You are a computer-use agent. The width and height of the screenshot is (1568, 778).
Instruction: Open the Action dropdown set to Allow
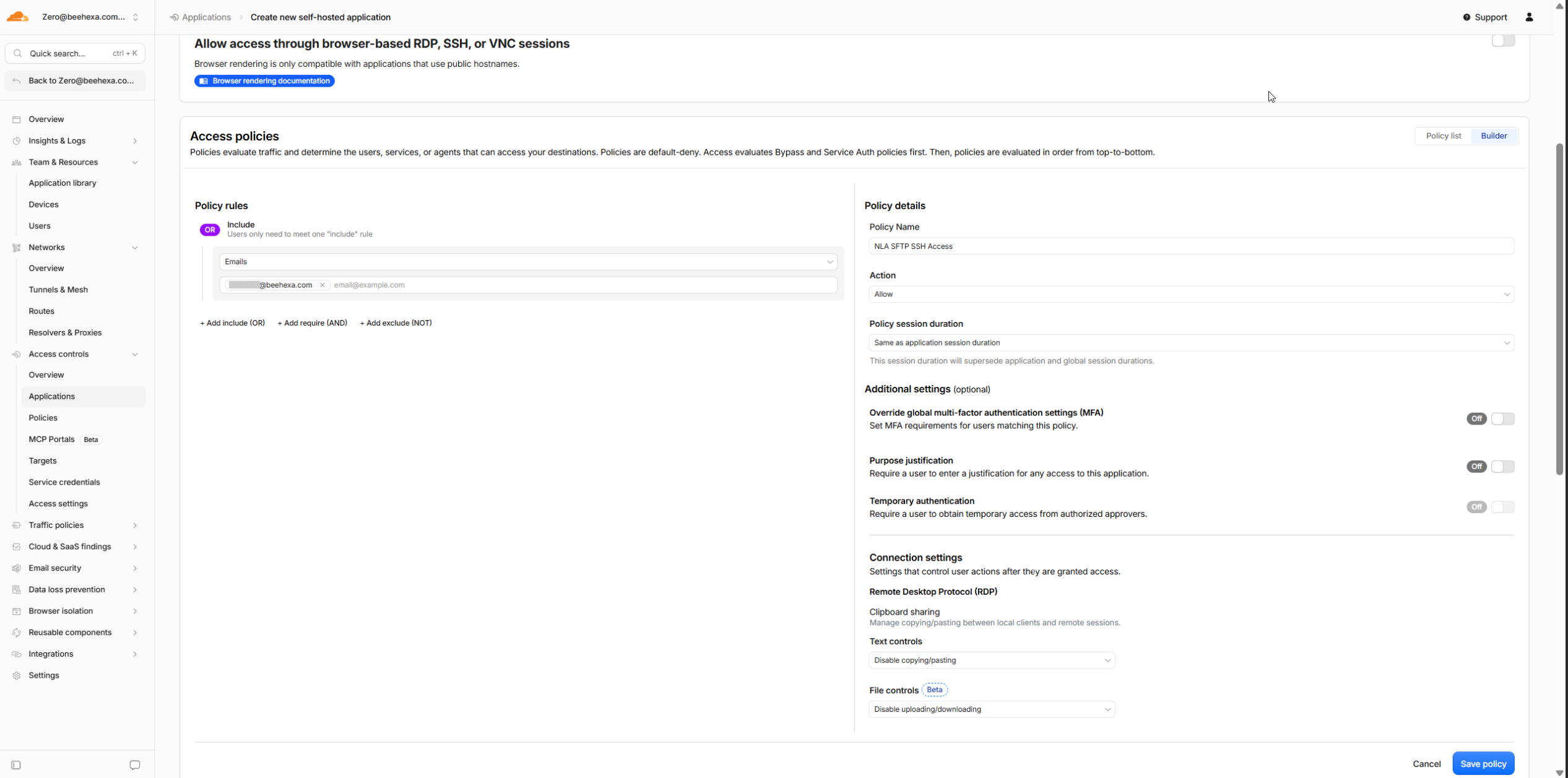1191,295
